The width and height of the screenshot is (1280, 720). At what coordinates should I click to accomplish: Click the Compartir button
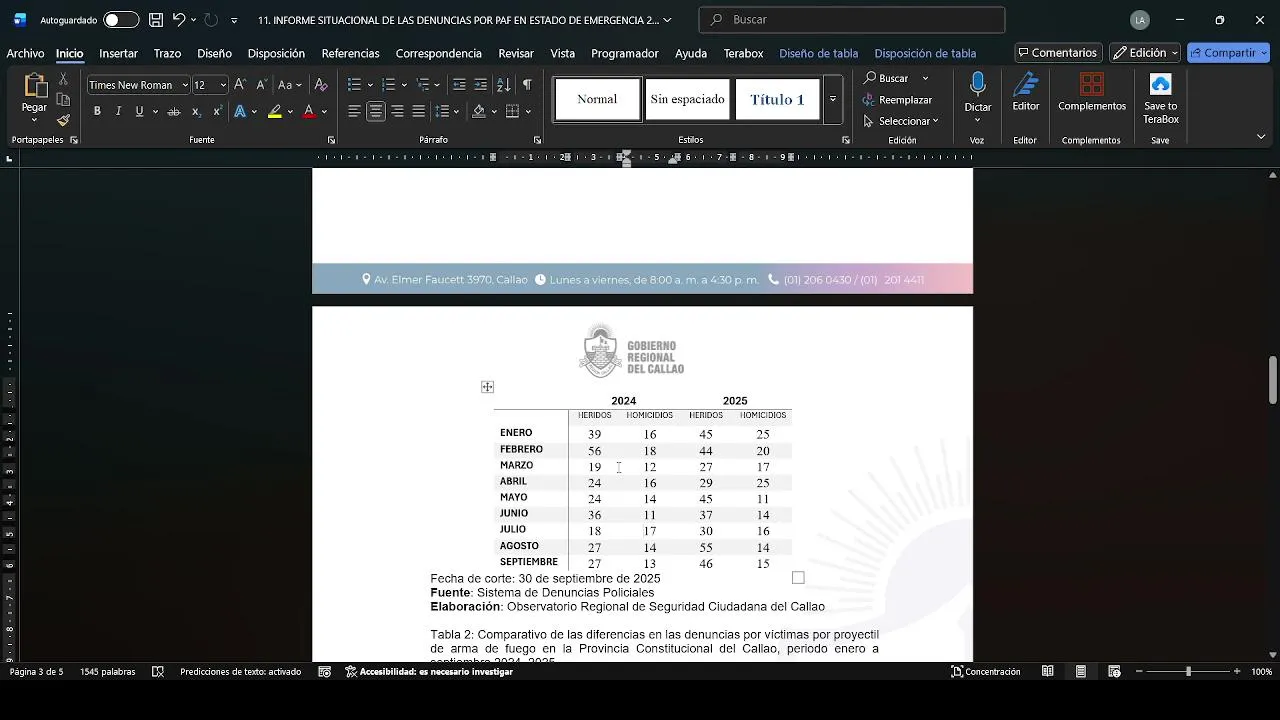[x=1228, y=53]
